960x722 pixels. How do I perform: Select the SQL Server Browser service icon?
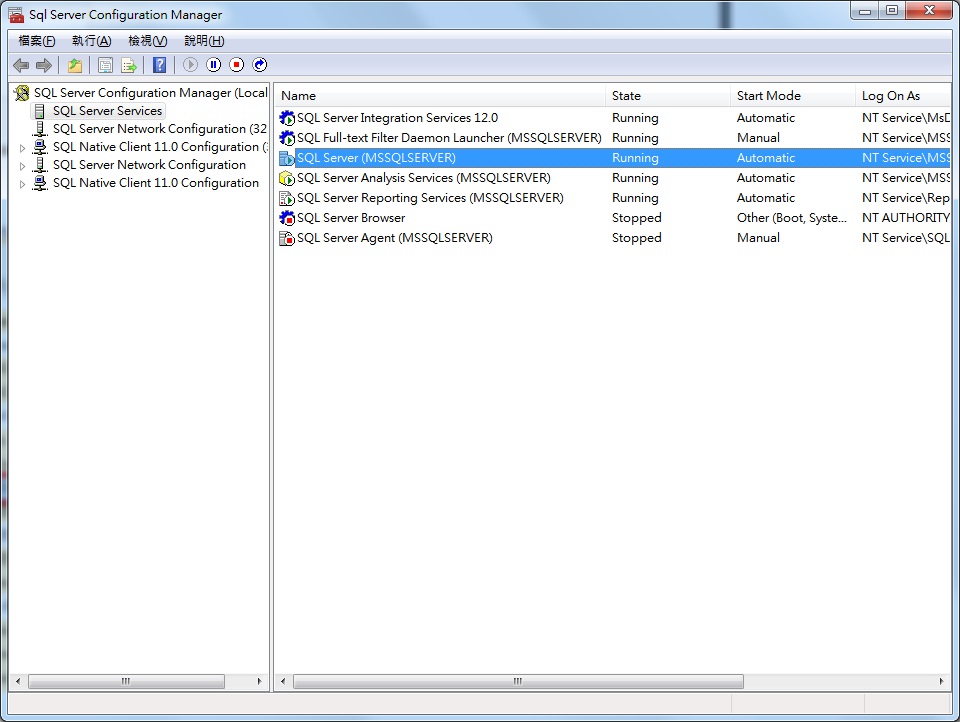coord(288,218)
